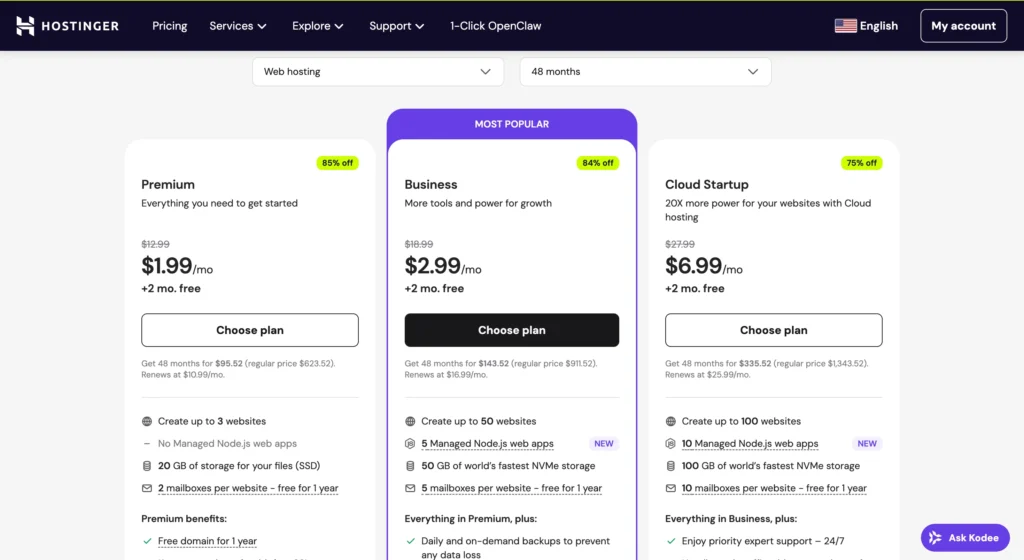Open My account

(963, 26)
